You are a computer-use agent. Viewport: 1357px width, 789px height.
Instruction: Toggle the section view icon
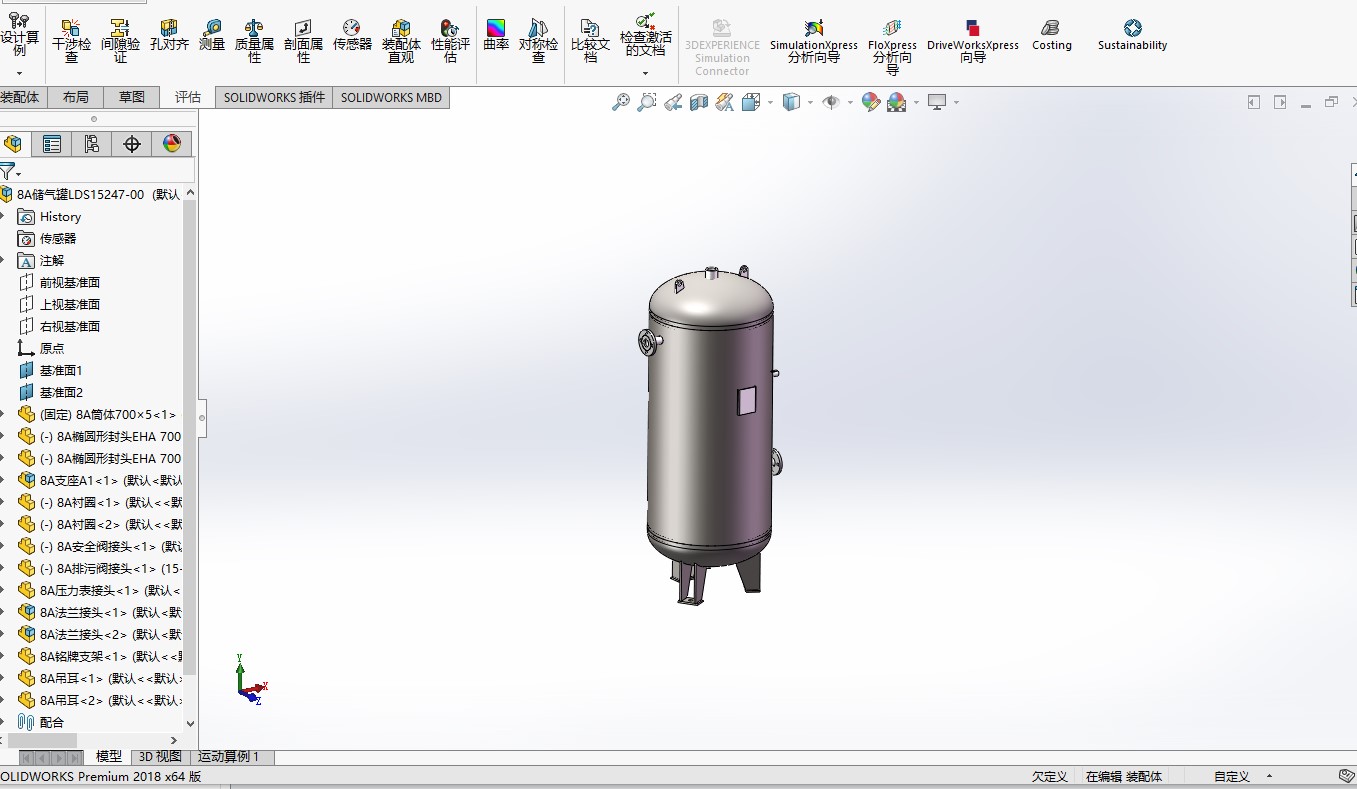click(x=699, y=102)
